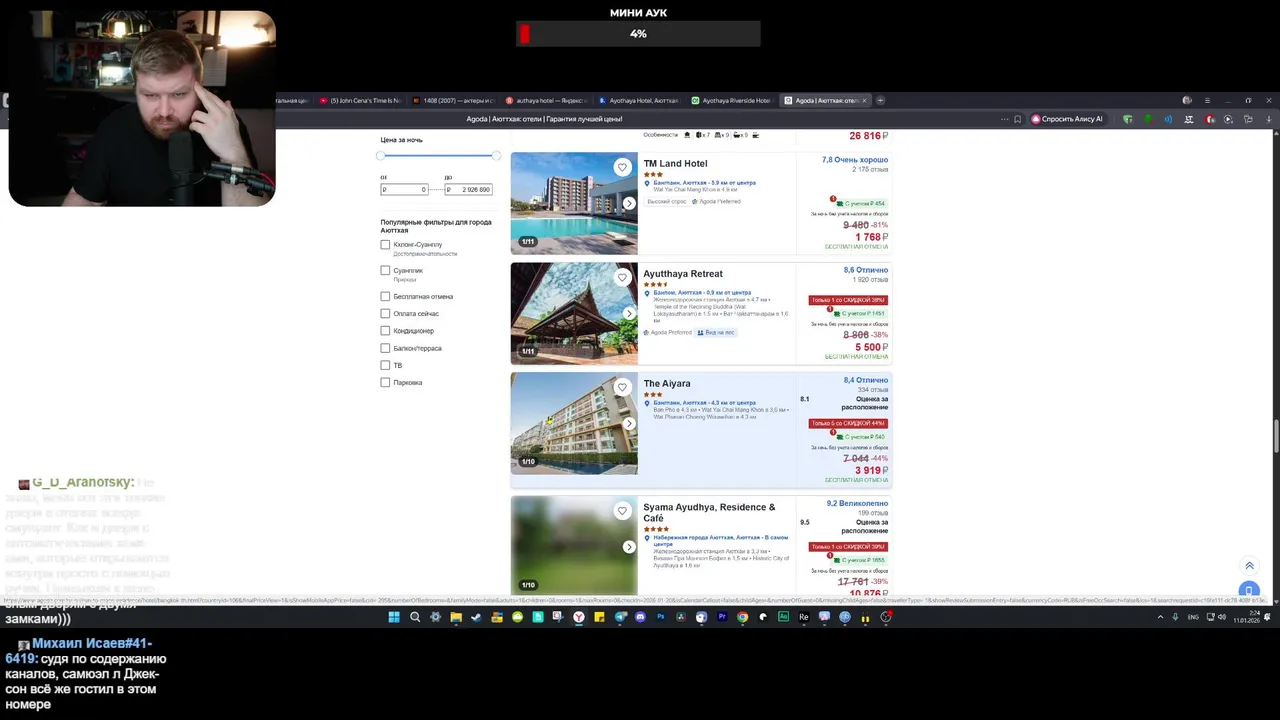This screenshot has width=1280, height=720.
Task: Switch to 1408 (2007) browser tab
Action: click(454, 100)
